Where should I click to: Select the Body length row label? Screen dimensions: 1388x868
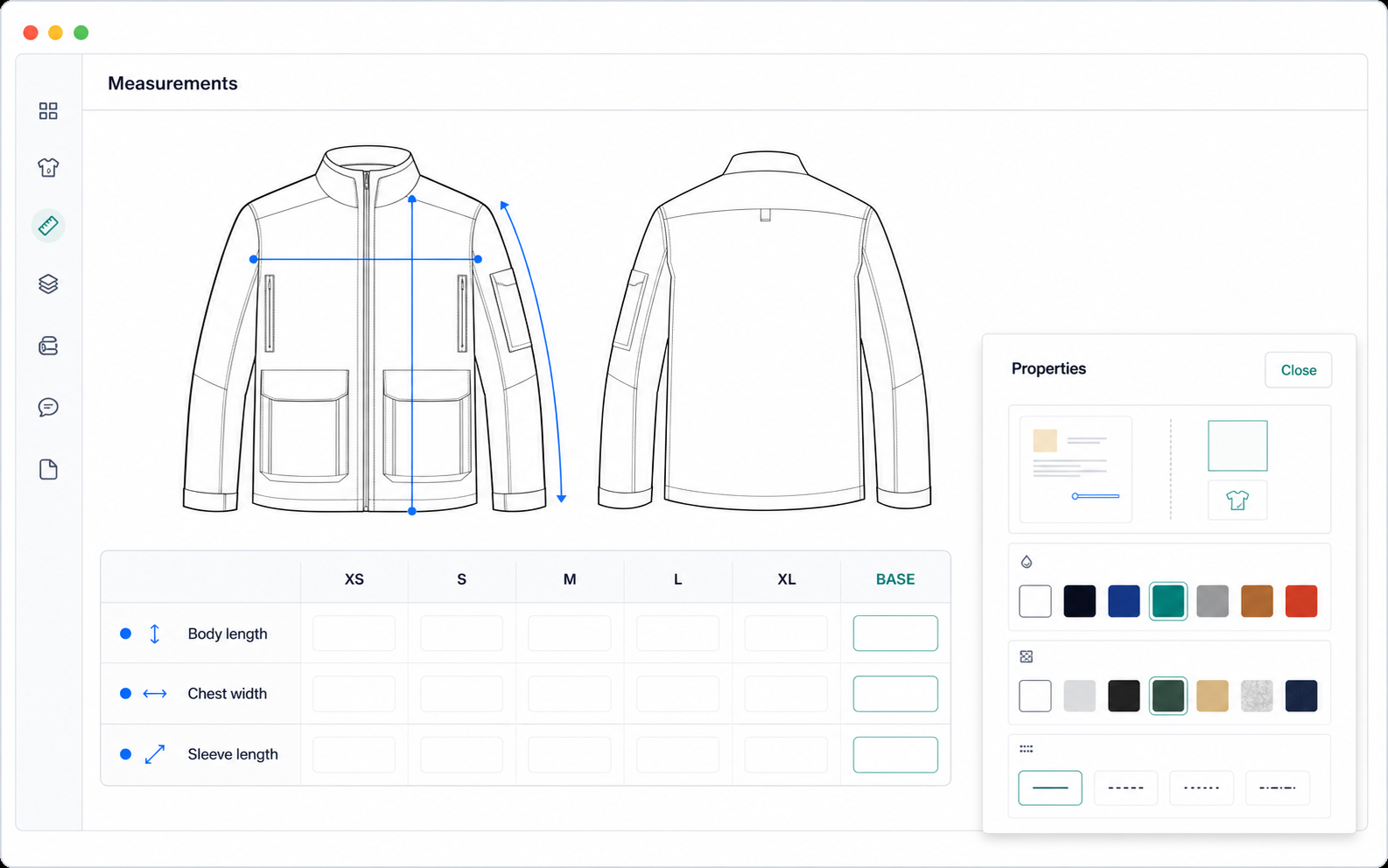228,633
